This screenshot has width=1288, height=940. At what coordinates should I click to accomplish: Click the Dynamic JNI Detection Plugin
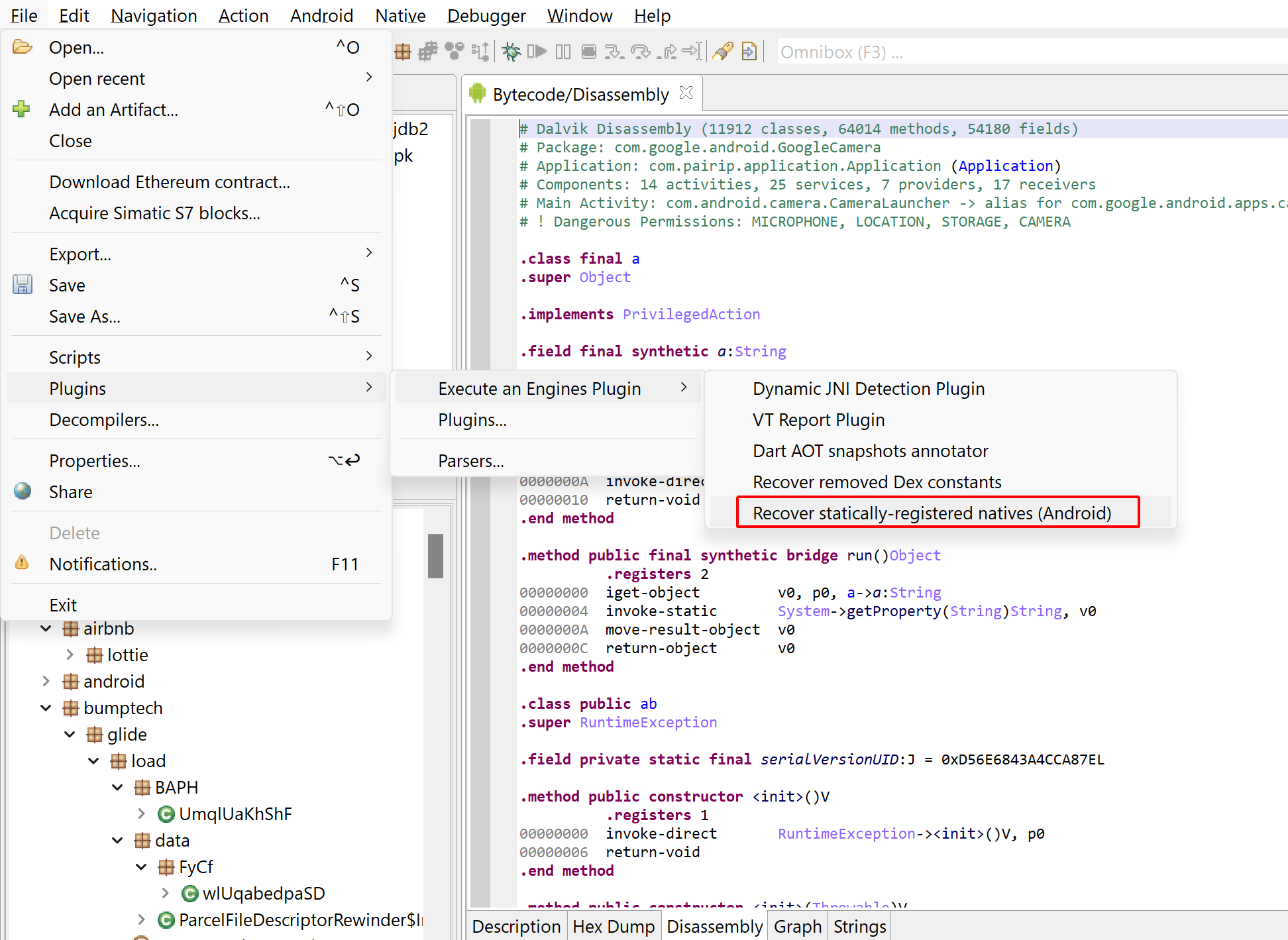coord(868,389)
